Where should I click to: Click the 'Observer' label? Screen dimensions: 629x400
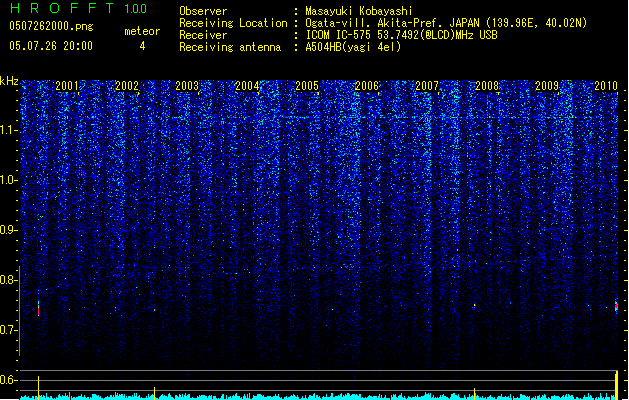(x=203, y=11)
